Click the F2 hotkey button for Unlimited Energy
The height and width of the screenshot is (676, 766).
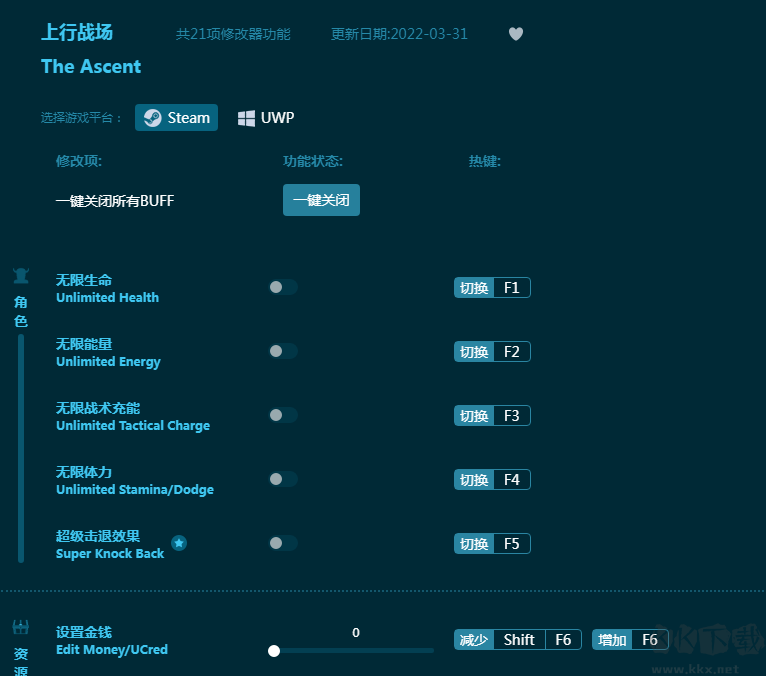[x=492, y=352]
